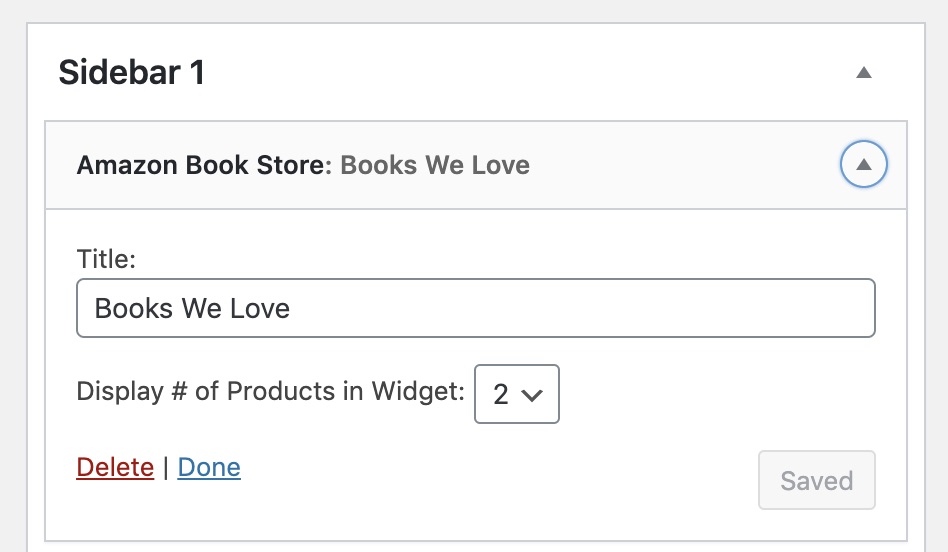Click the chevron in the products dropdown
Viewport: 948px width, 552px height.
[x=533, y=395]
